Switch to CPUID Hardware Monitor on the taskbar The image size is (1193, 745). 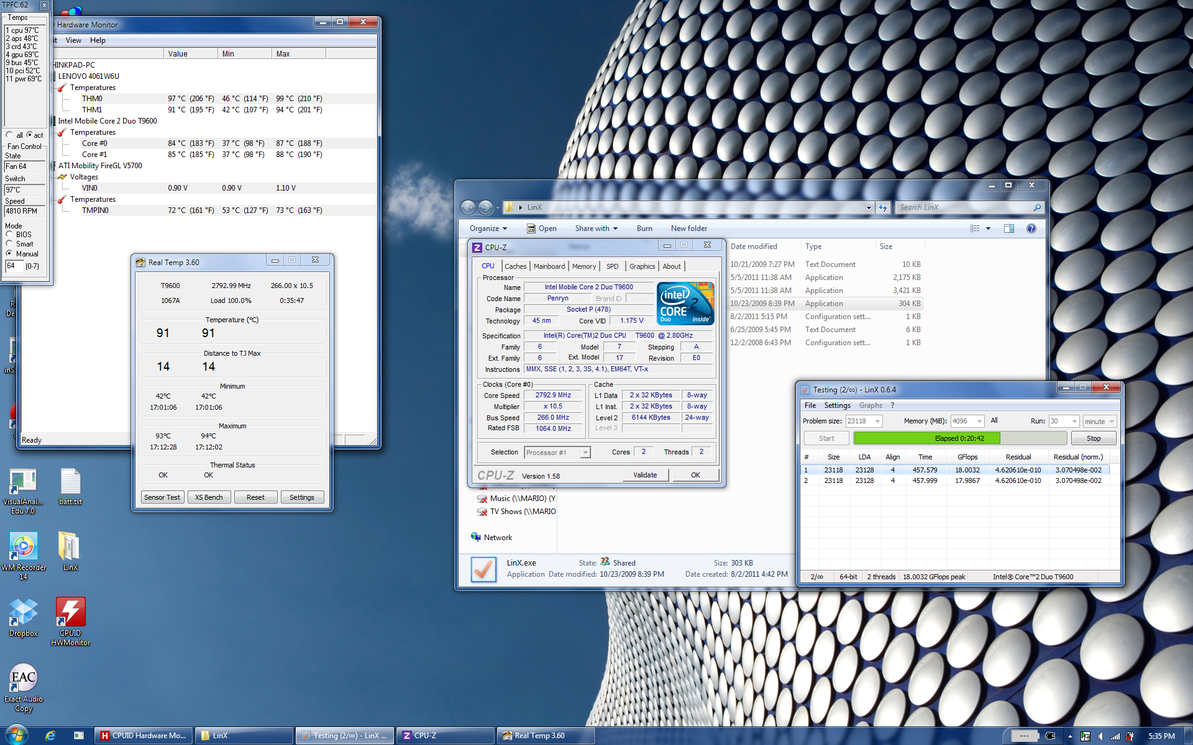[144, 736]
